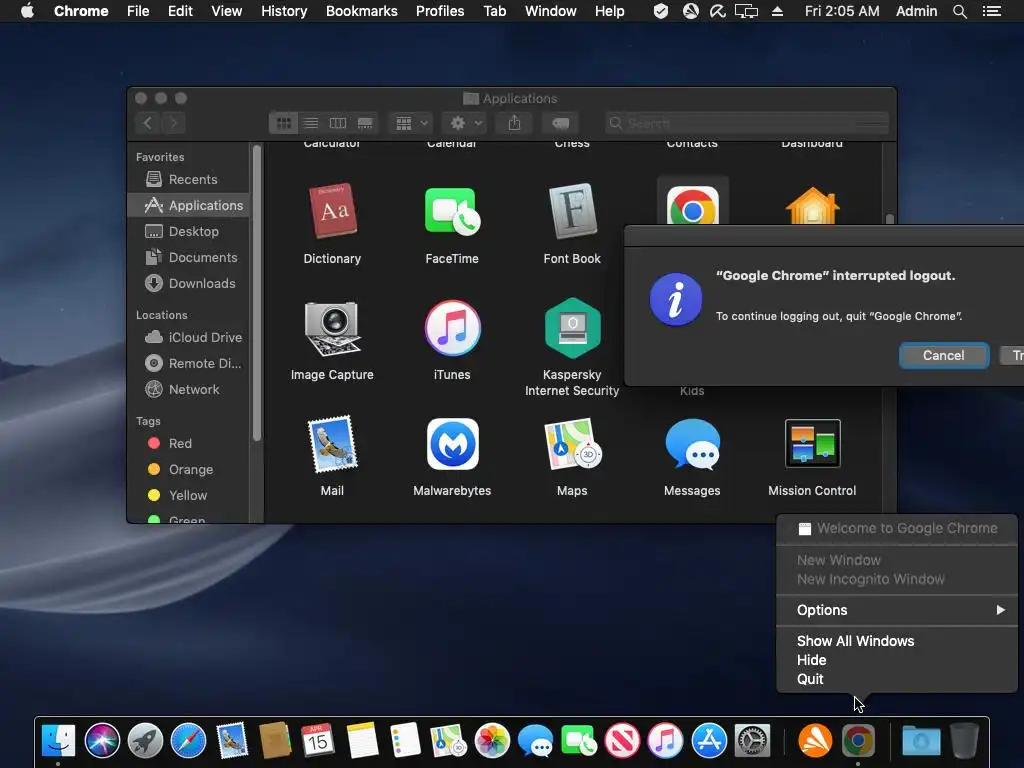Open the Trash in the Dock
The image size is (1024, 768).
tap(964, 741)
